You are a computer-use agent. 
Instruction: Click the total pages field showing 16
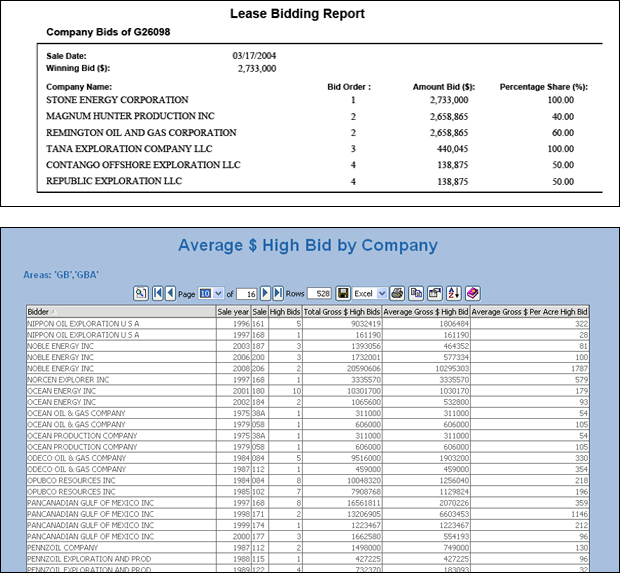(247, 294)
